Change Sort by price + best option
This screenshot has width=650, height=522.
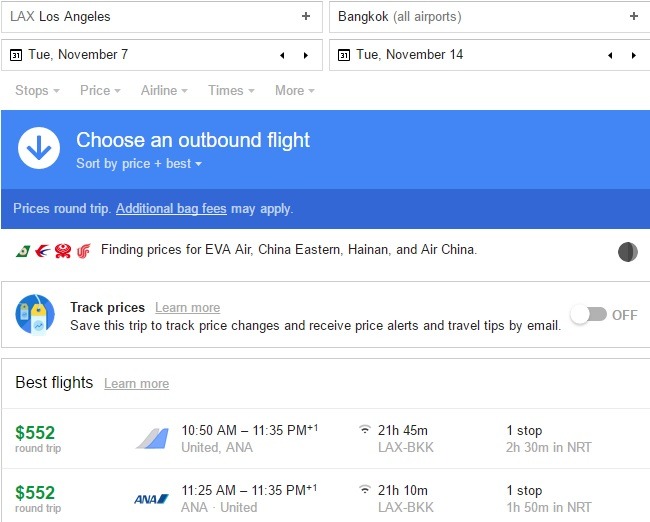click(139, 163)
